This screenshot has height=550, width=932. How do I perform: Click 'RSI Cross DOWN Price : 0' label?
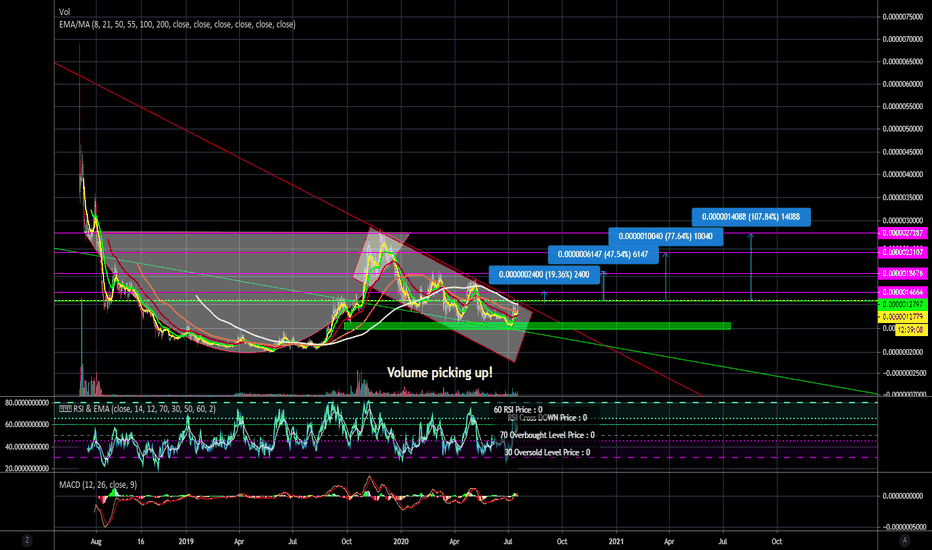pyautogui.click(x=547, y=418)
